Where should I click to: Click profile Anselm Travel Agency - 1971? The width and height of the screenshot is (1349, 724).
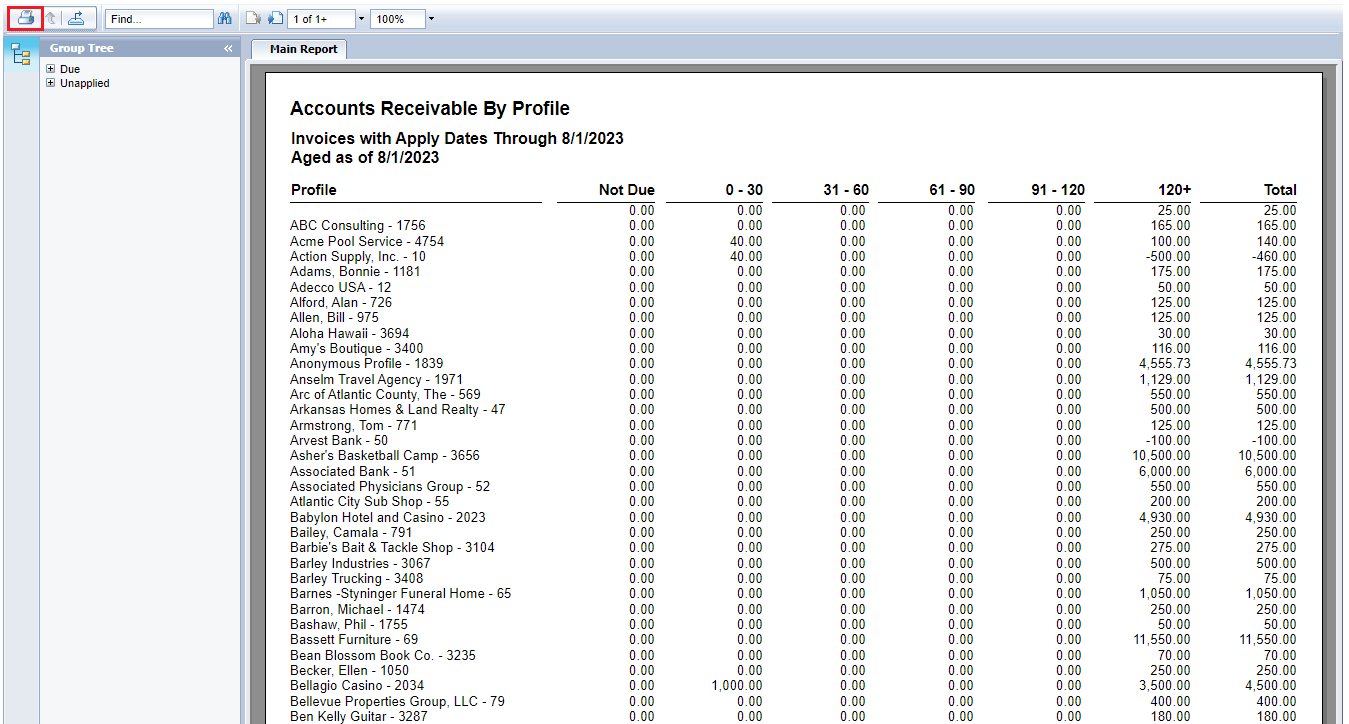[377, 379]
